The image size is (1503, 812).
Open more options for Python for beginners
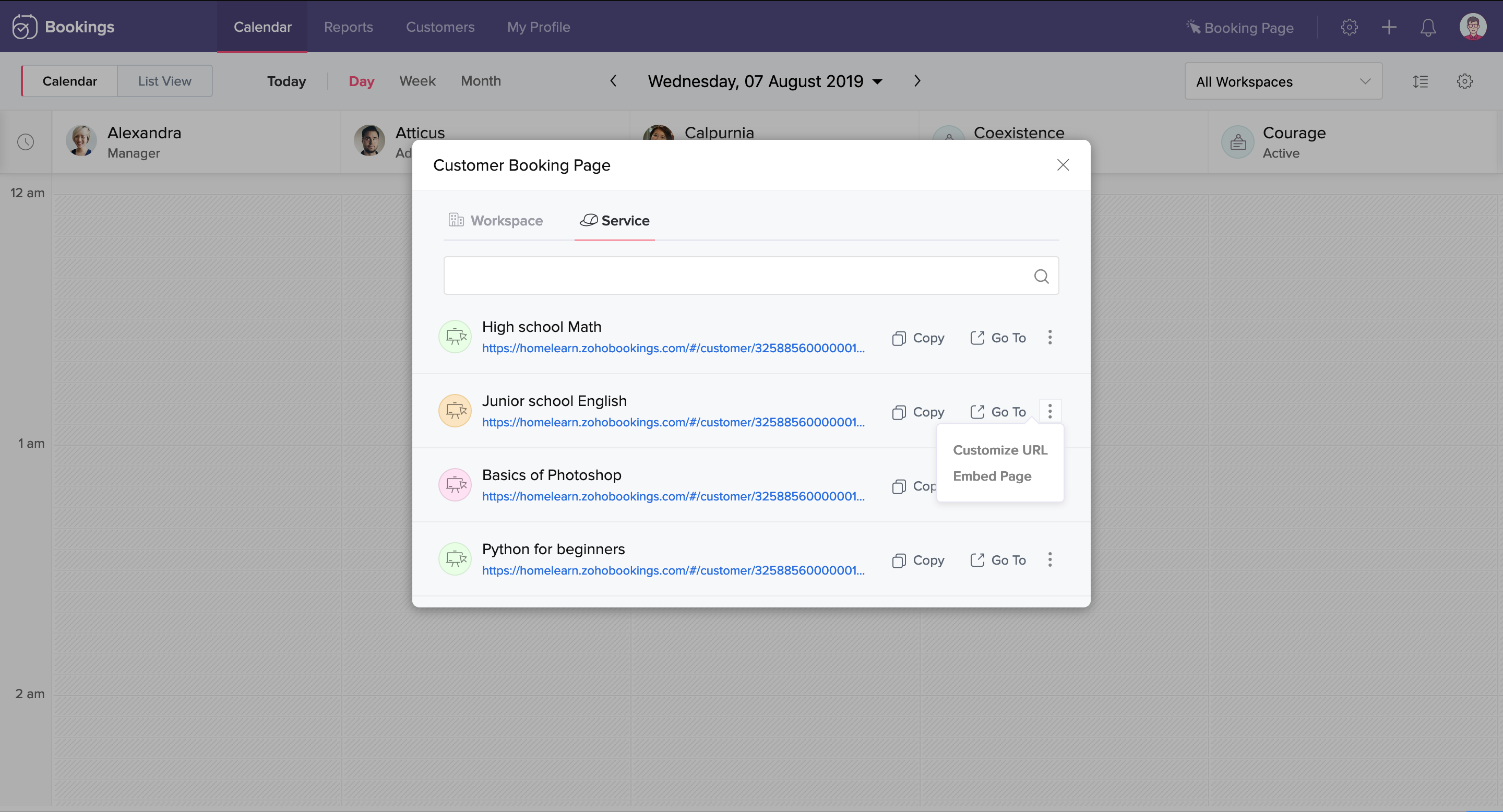(1049, 560)
